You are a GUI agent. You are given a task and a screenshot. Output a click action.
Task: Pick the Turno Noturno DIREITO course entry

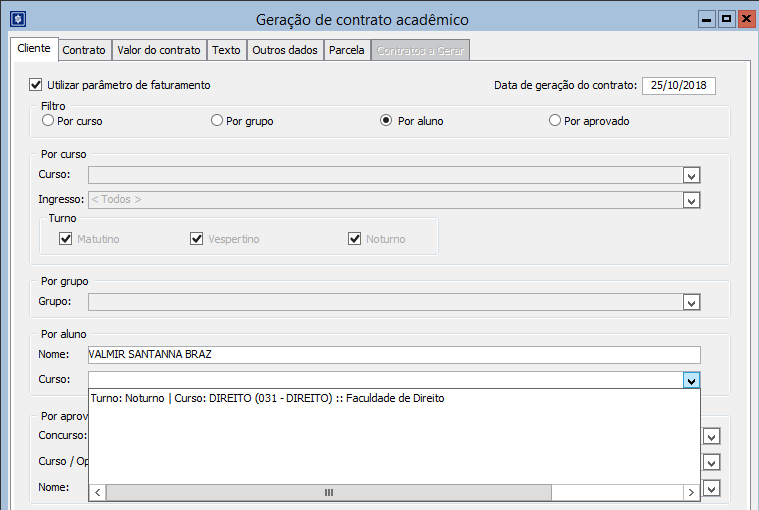tap(267, 398)
